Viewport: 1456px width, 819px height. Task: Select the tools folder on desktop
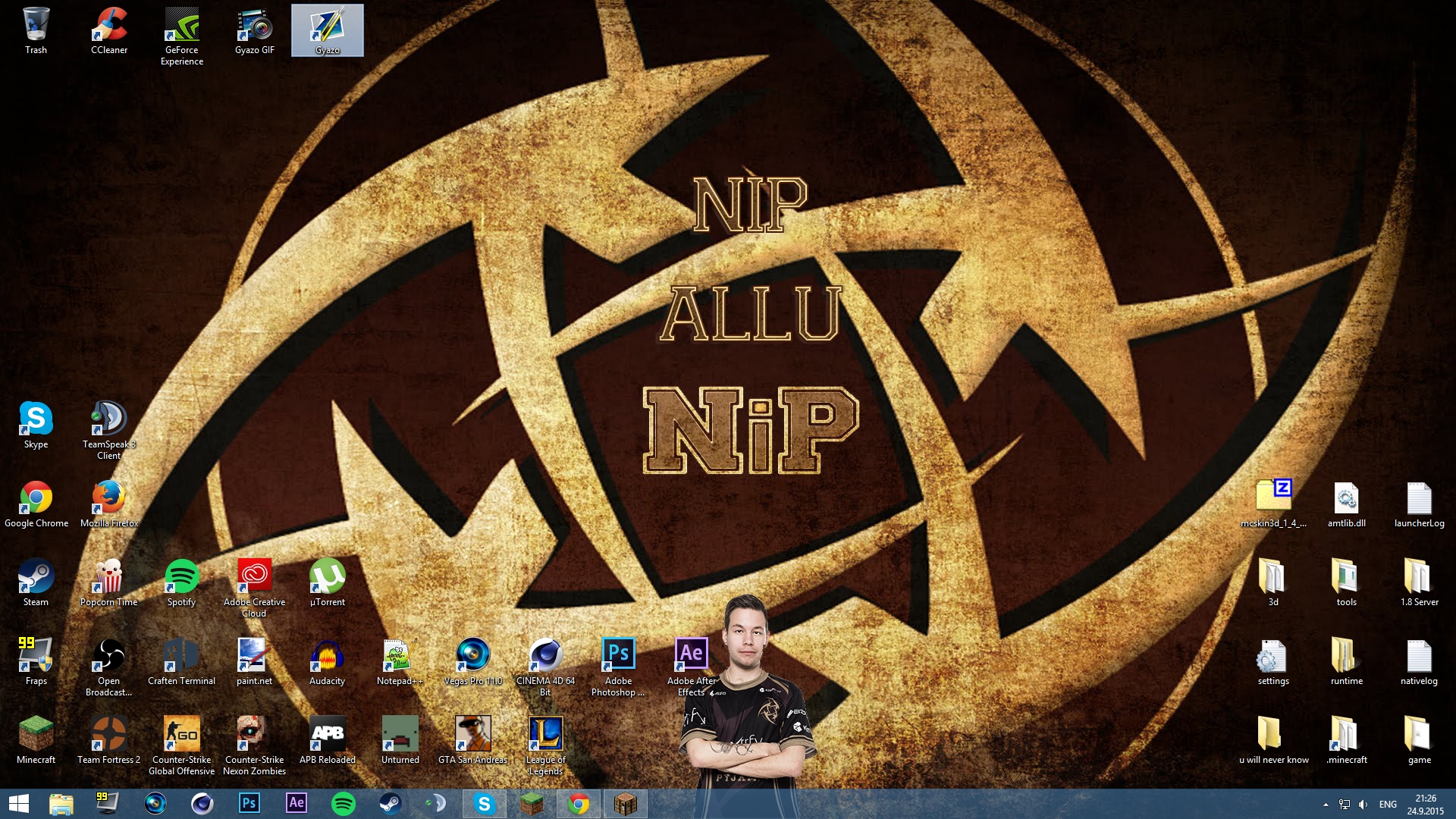tap(1347, 582)
